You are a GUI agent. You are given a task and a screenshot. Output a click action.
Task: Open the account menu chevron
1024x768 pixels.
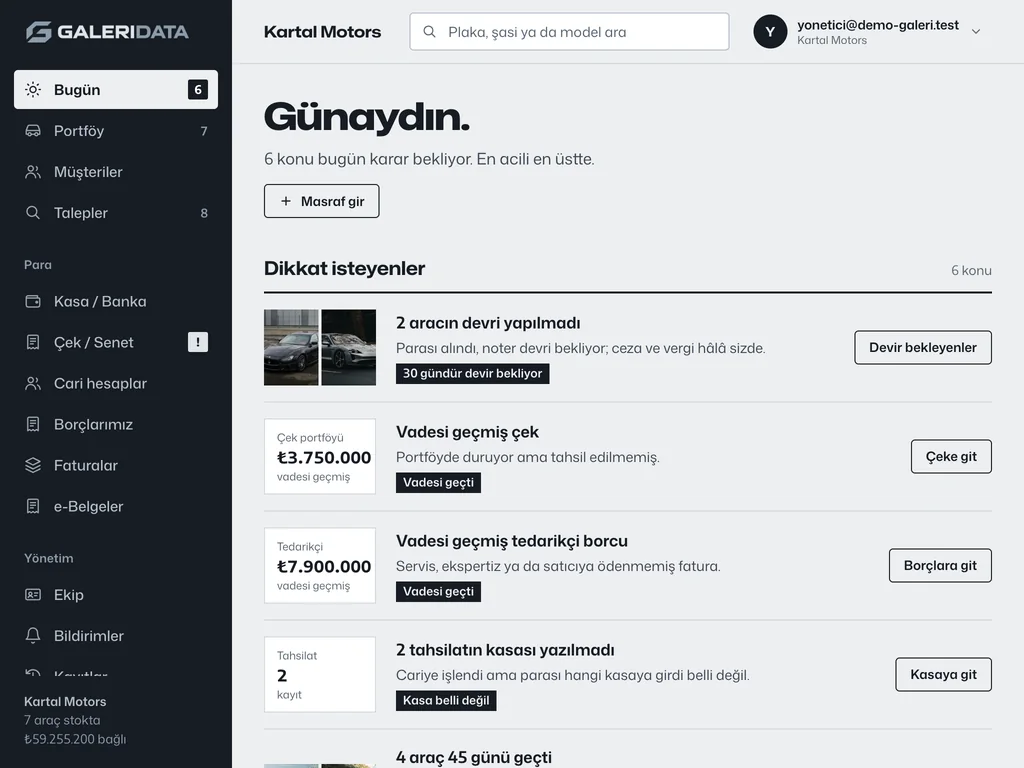(976, 31)
